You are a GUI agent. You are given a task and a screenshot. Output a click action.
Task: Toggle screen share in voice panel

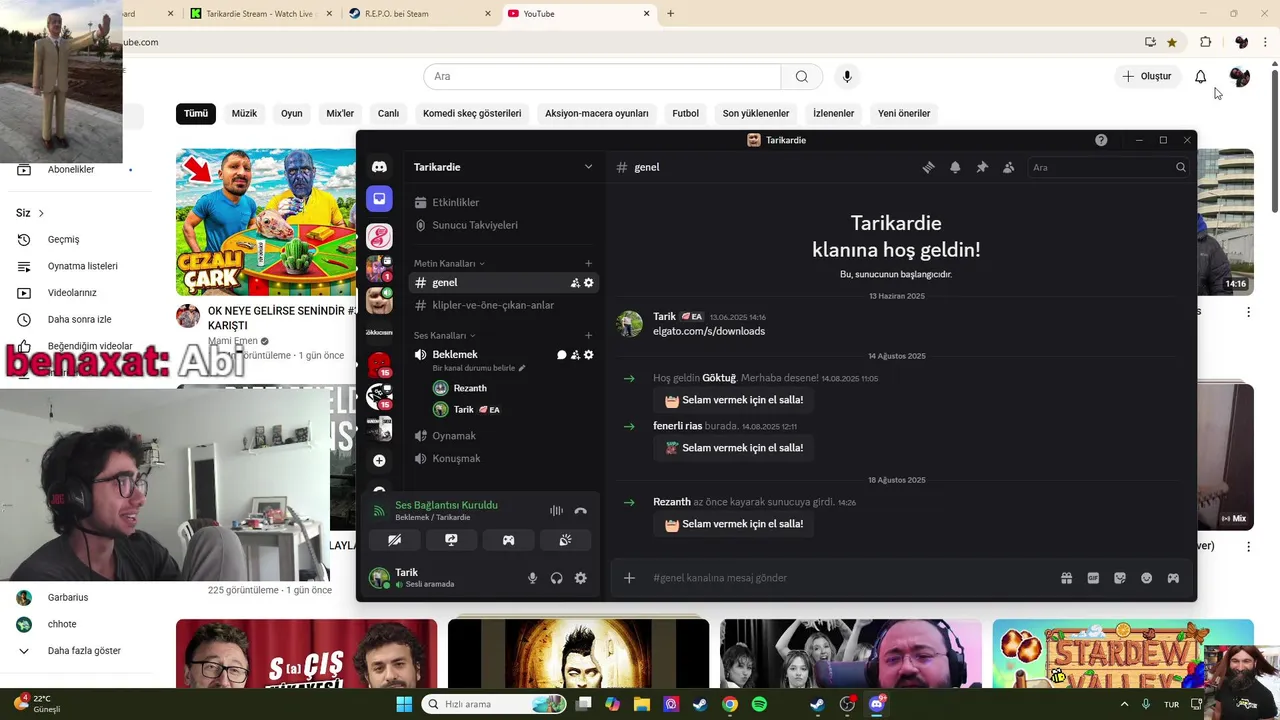(x=451, y=540)
